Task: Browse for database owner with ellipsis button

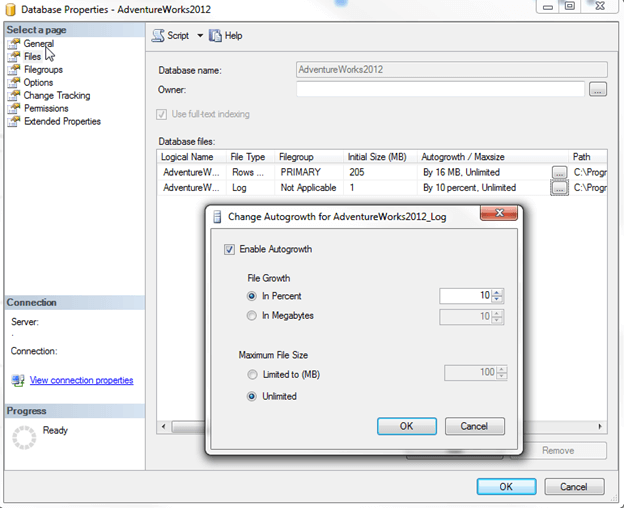Action: coord(598,90)
